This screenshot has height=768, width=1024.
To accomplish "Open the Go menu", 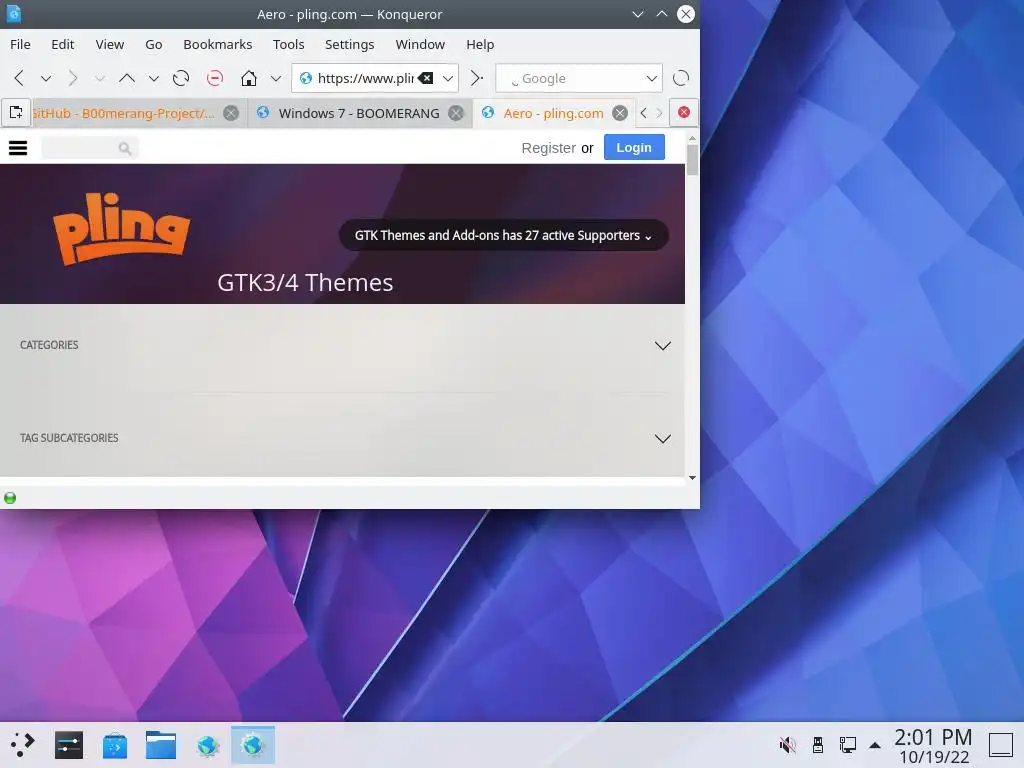I will pyautogui.click(x=153, y=44).
